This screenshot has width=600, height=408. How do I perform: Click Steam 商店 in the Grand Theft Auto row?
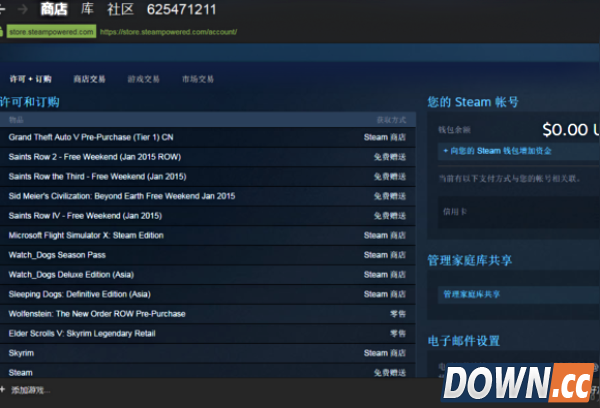[385, 137]
